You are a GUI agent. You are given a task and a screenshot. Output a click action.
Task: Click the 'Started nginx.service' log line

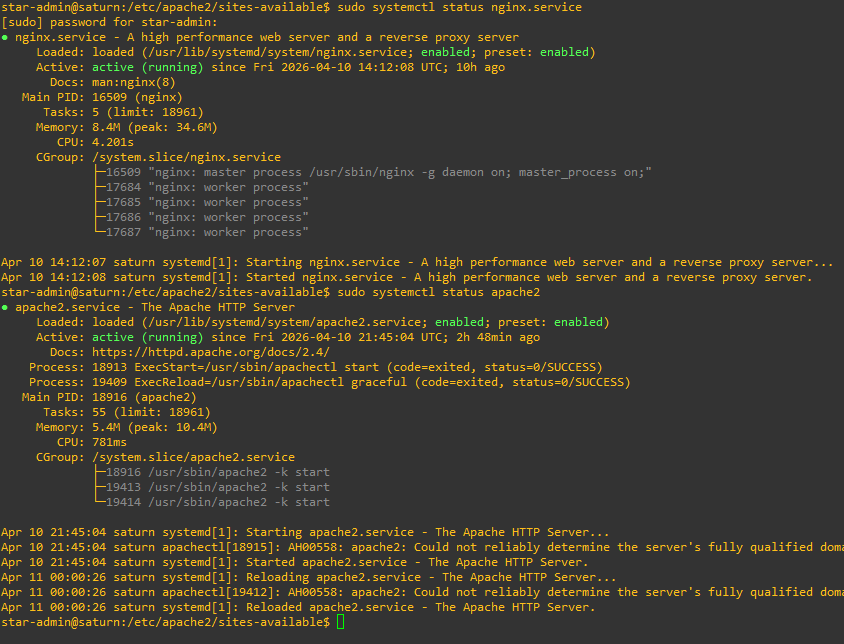(407, 278)
